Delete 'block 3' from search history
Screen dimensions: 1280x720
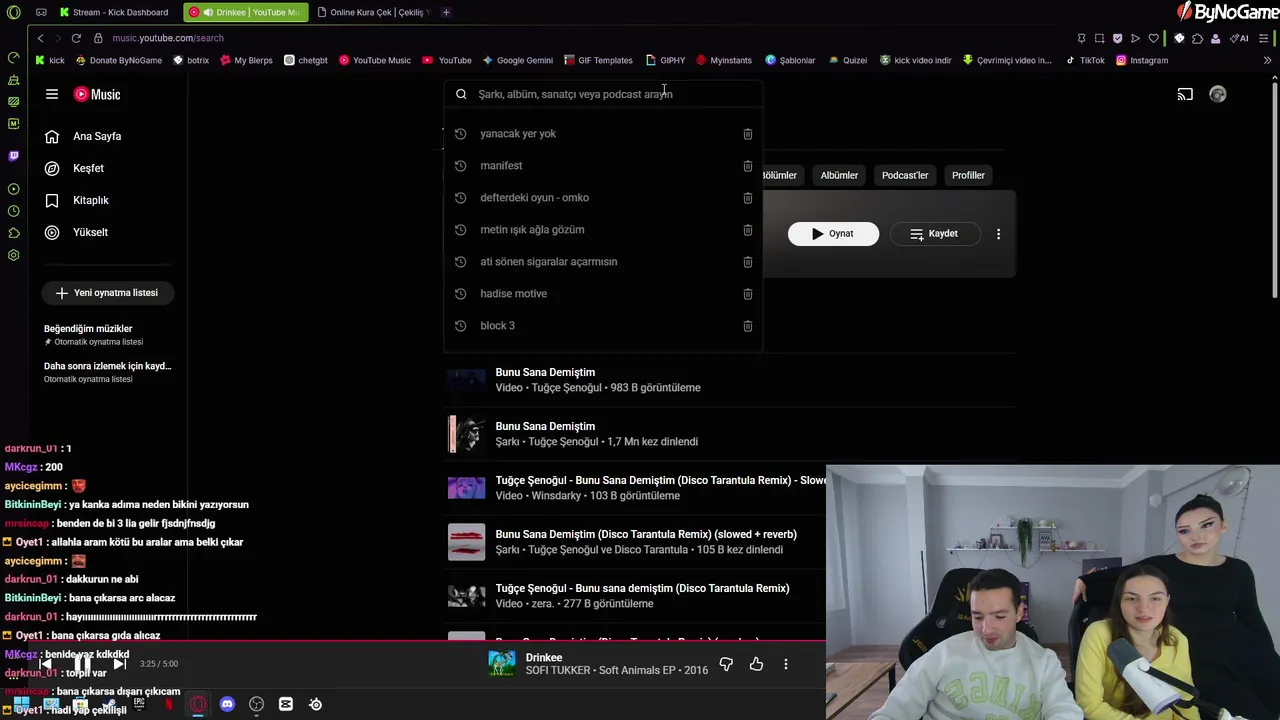point(747,326)
